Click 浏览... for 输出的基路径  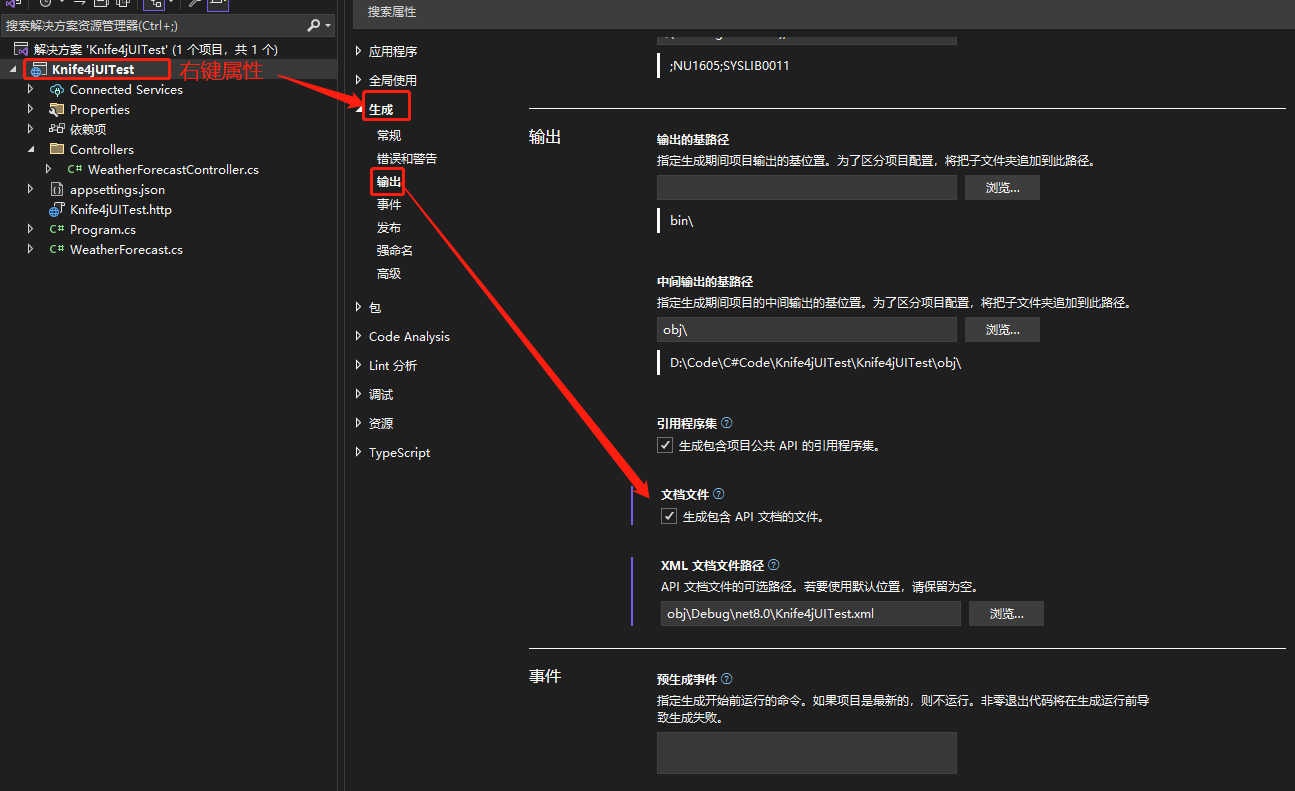[x=1002, y=188]
